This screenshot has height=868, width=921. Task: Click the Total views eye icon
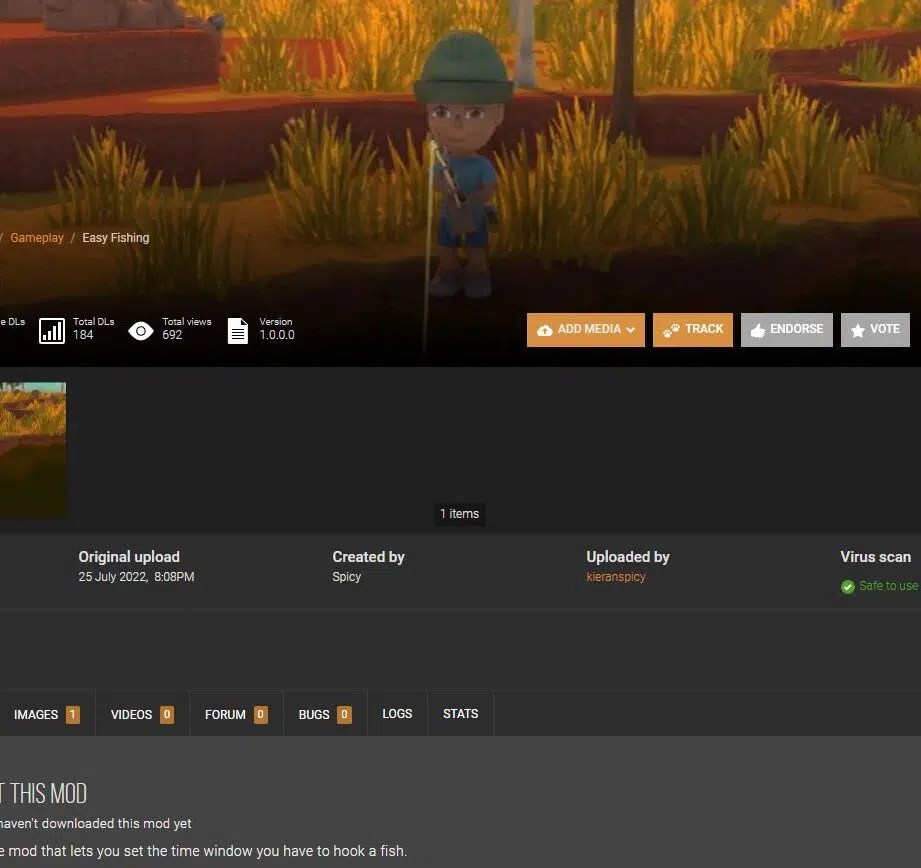(x=141, y=331)
